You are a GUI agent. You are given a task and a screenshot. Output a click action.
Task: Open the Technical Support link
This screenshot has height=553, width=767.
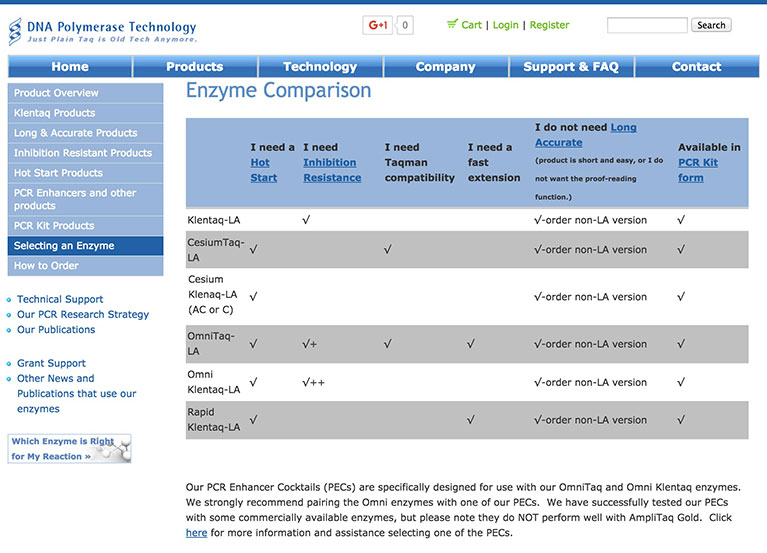60,299
